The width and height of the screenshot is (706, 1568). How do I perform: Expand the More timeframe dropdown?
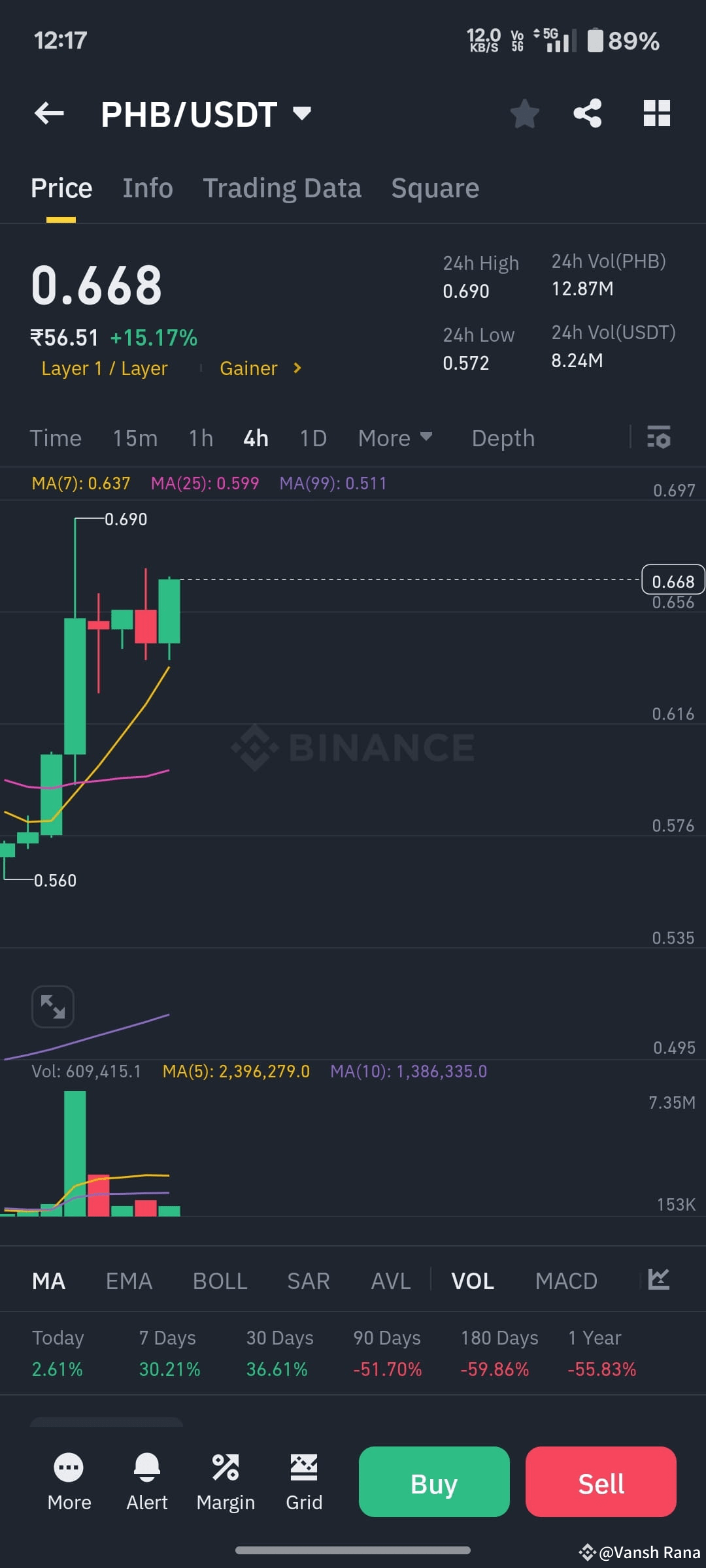tap(394, 438)
